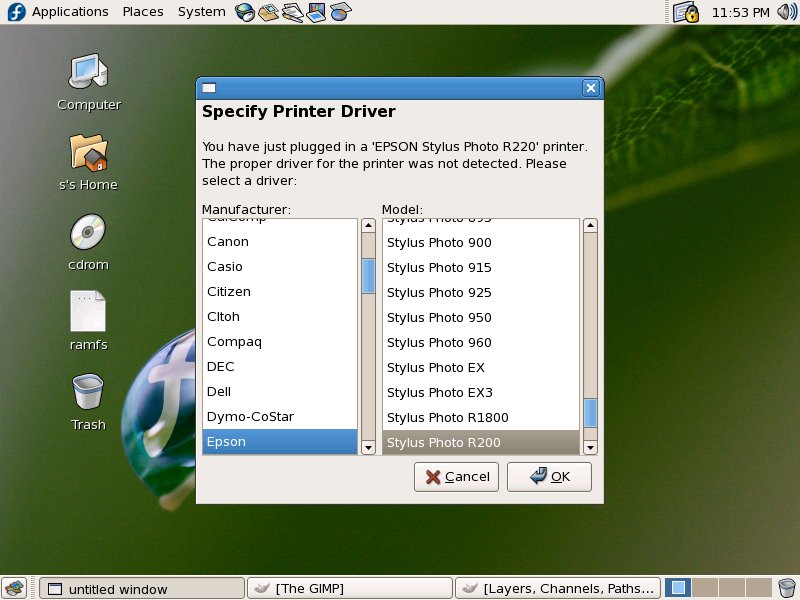Click Manufacturer list scroll-down arrow
This screenshot has height=600, width=800.
pyautogui.click(x=368, y=448)
